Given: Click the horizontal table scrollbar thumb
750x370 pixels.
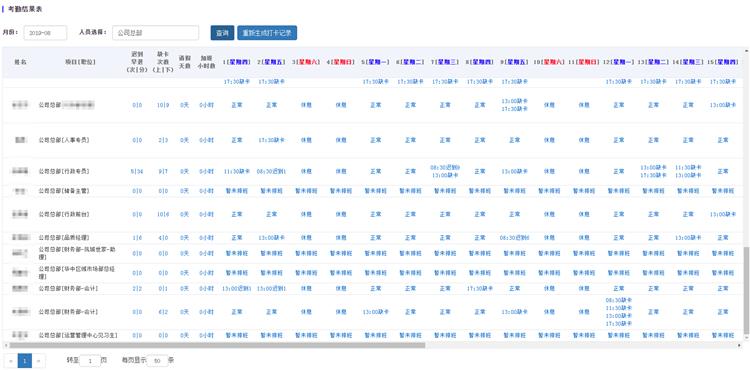Looking at the screenshot, I should [x=217, y=345].
